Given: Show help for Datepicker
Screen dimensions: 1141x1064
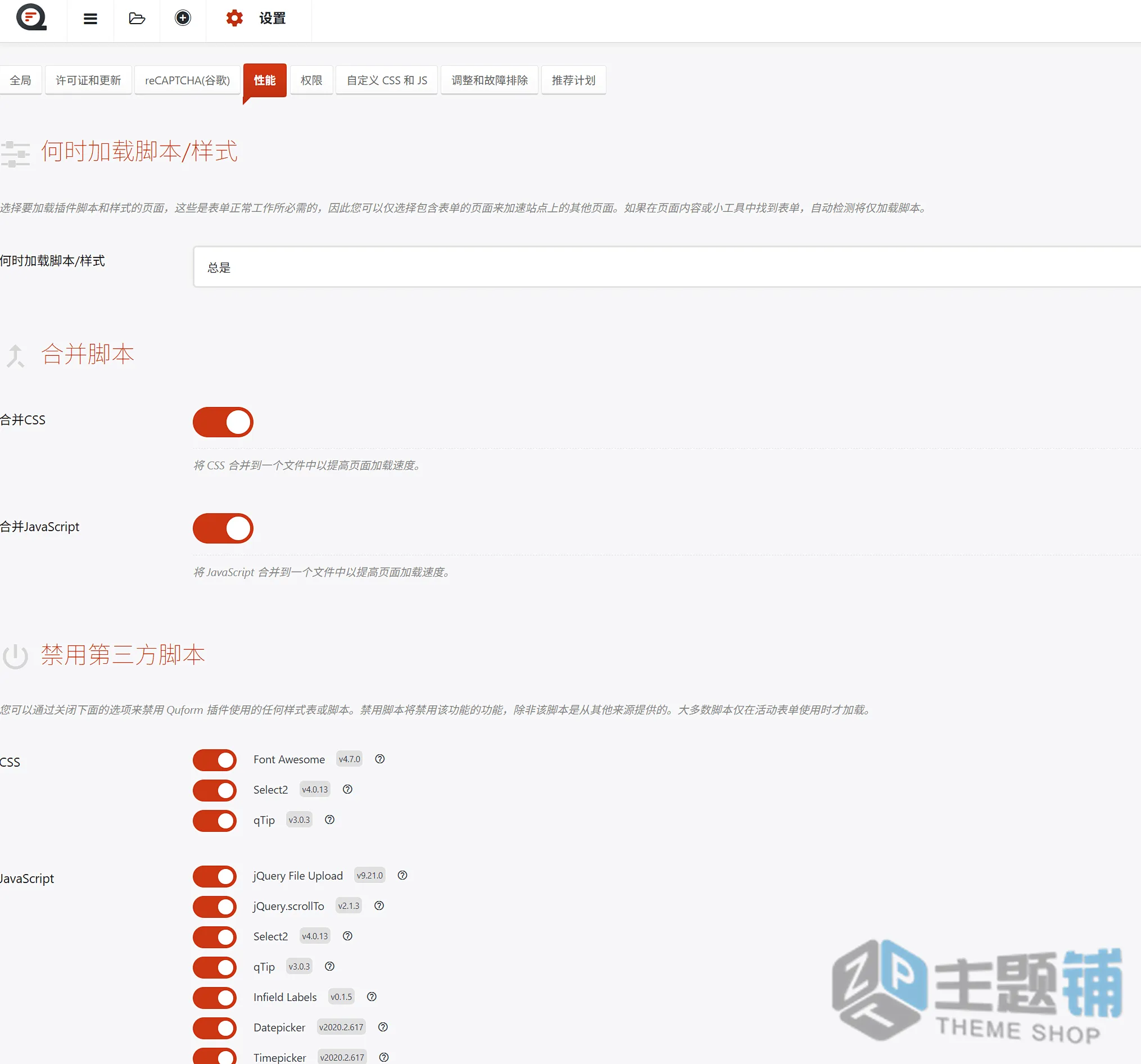Looking at the screenshot, I should 383,1027.
